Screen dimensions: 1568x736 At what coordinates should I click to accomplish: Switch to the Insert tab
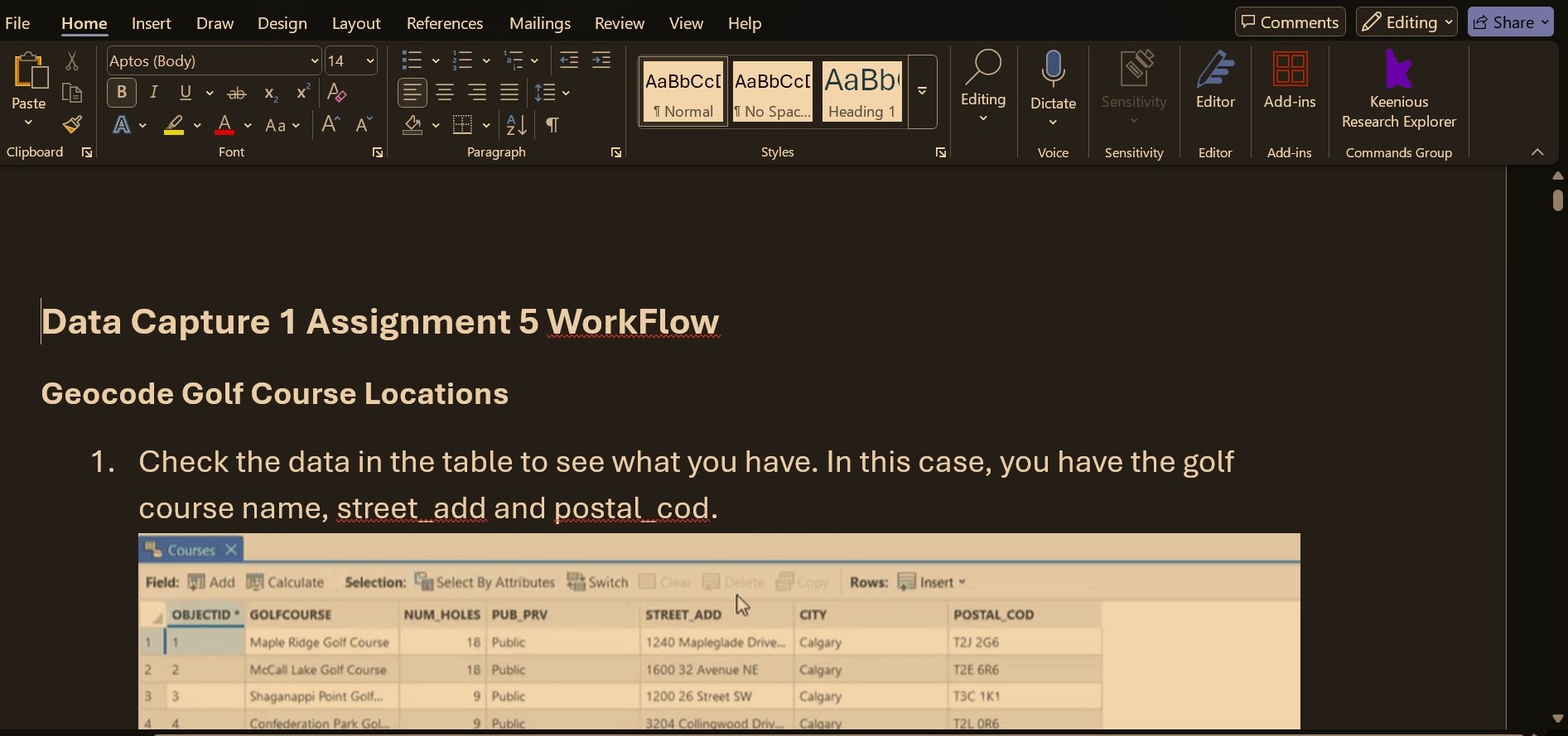coord(152,23)
